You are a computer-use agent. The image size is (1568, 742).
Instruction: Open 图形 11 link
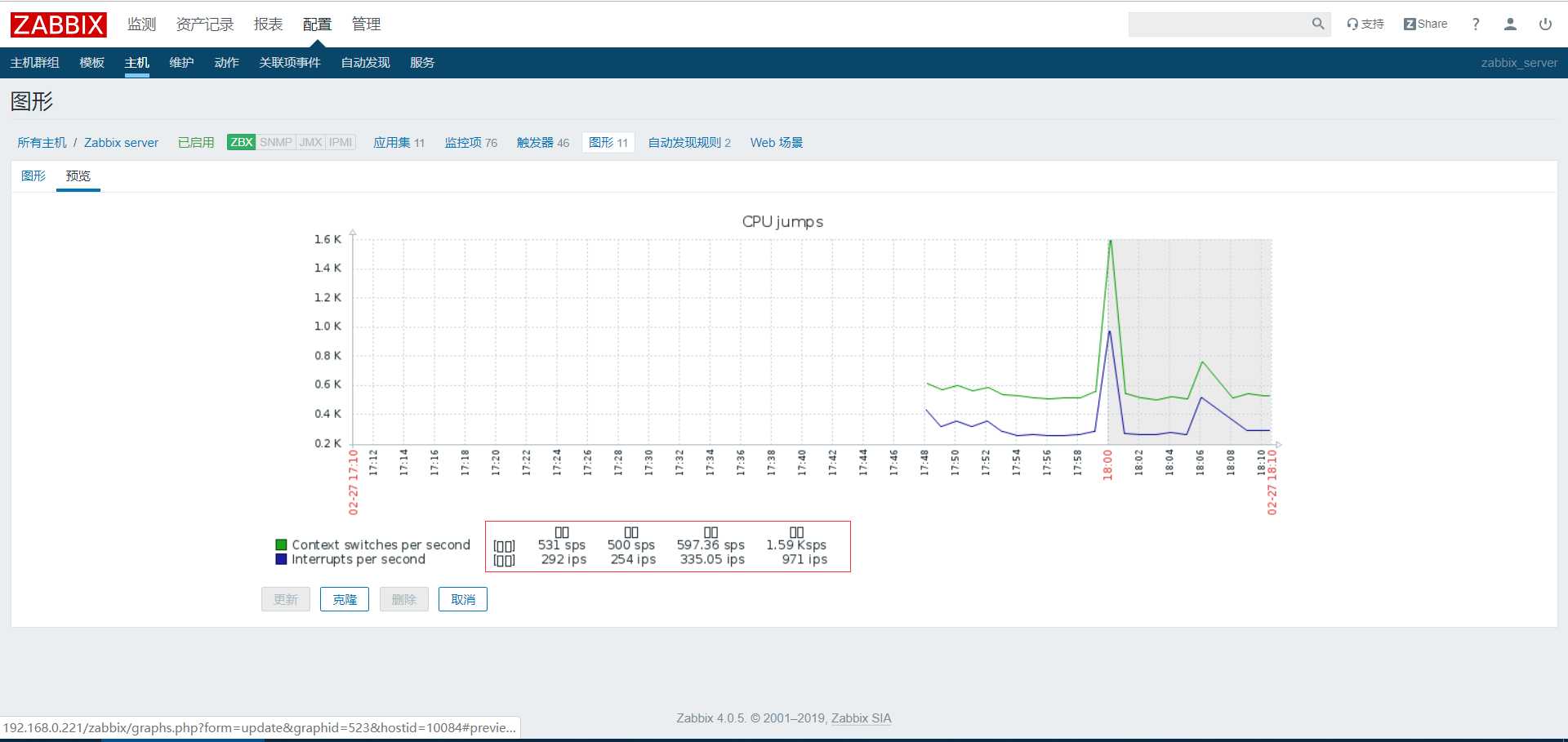608,143
